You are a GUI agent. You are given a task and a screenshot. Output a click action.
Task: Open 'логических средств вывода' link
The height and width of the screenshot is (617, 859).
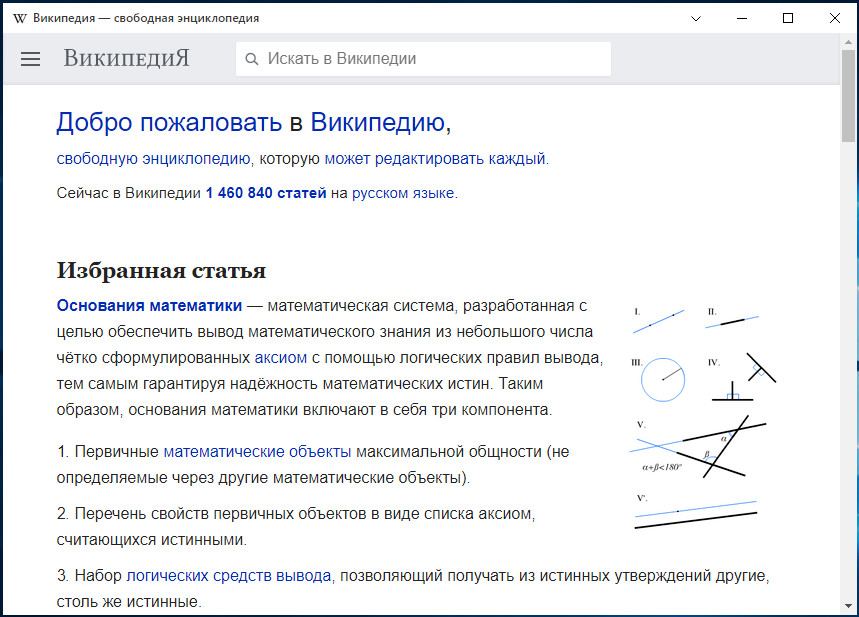click(x=228, y=575)
